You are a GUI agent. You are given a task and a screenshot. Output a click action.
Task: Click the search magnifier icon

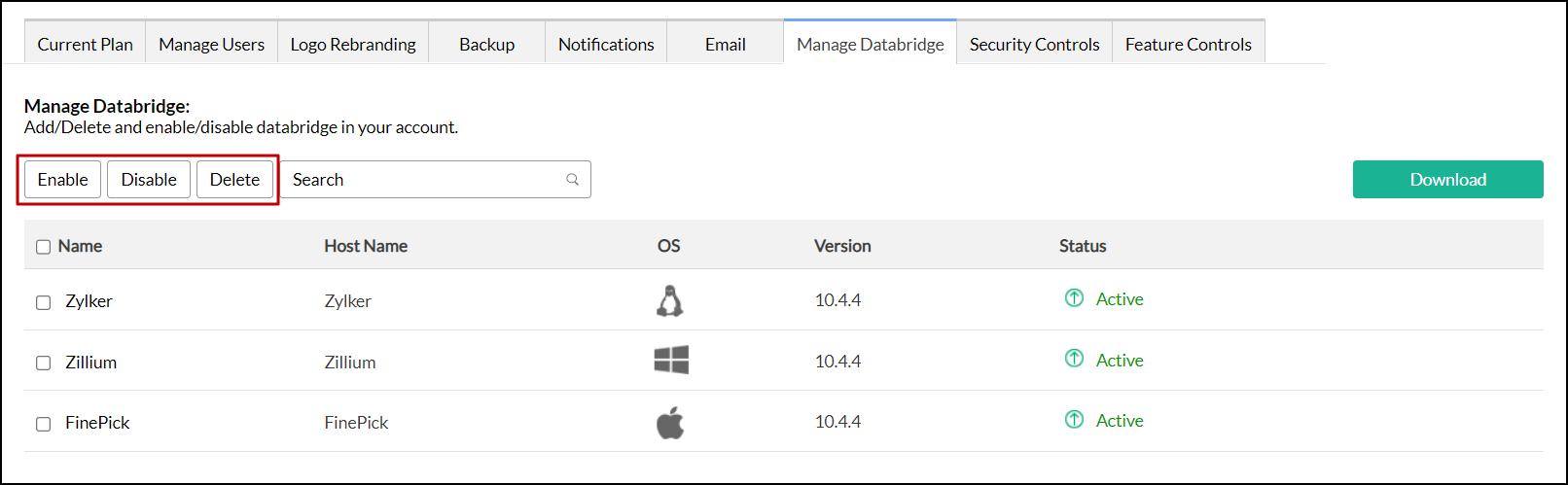[573, 180]
